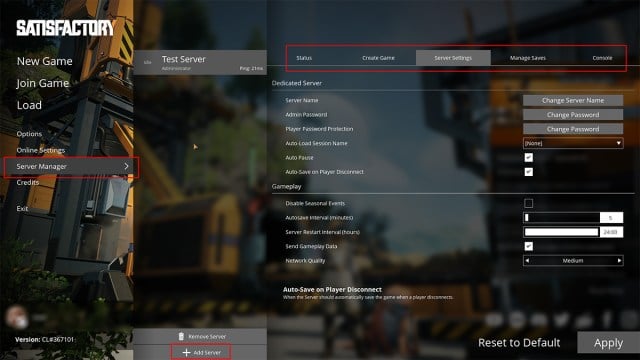View the Credits menu entry
This screenshot has height=360, width=640.
point(28,182)
